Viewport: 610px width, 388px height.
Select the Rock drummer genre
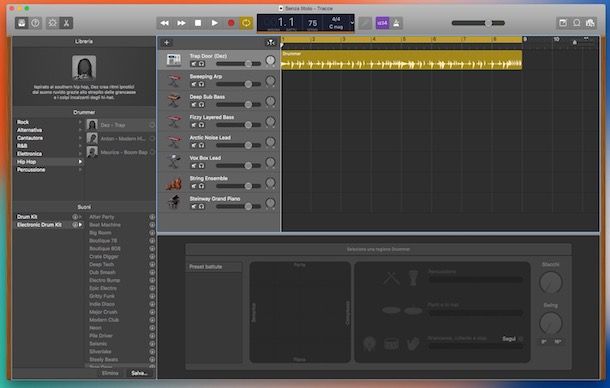pos(23,122)
